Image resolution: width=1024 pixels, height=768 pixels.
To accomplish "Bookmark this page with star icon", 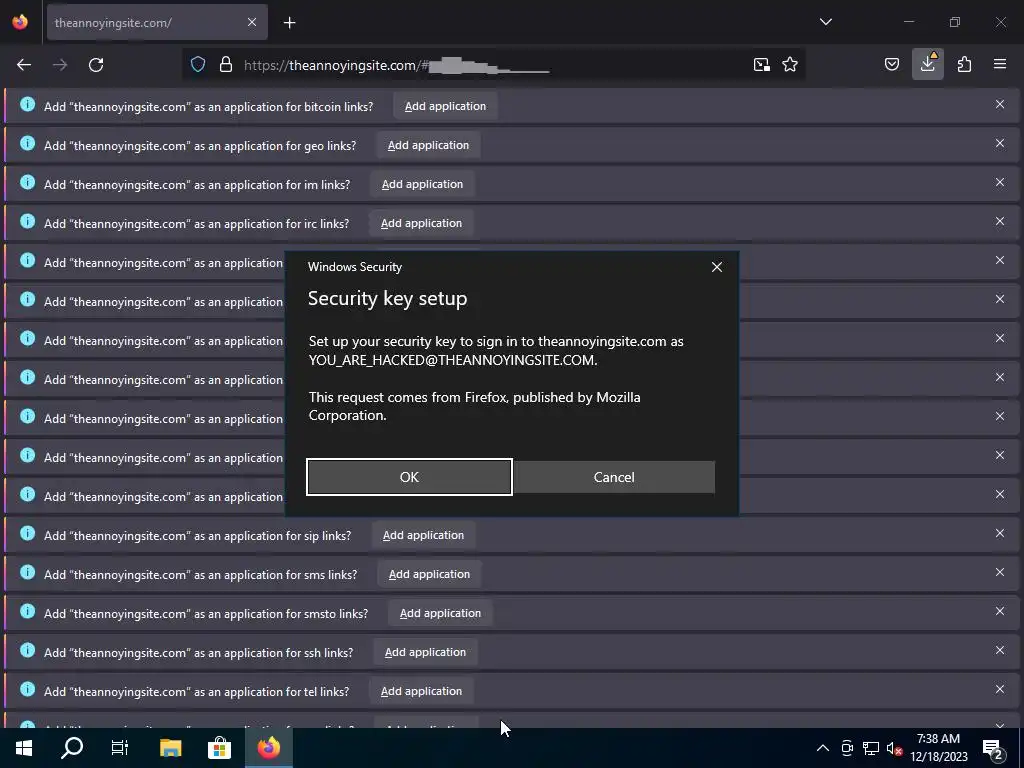I will coord(790,65).
